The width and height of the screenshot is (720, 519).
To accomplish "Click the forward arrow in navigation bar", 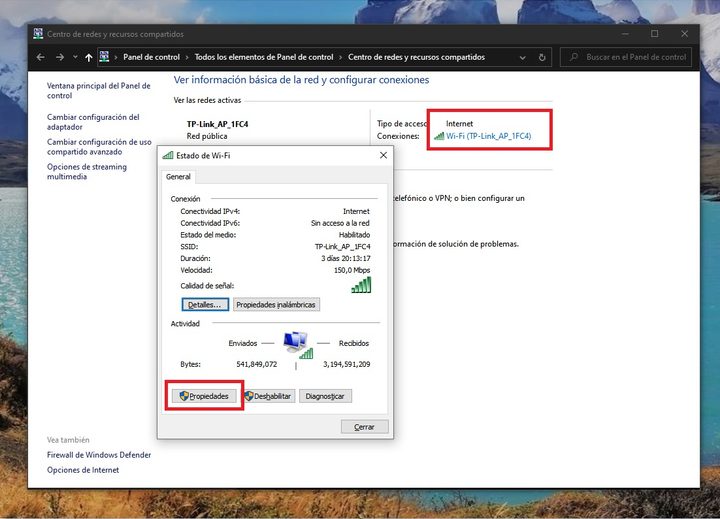I will (59, 57).
